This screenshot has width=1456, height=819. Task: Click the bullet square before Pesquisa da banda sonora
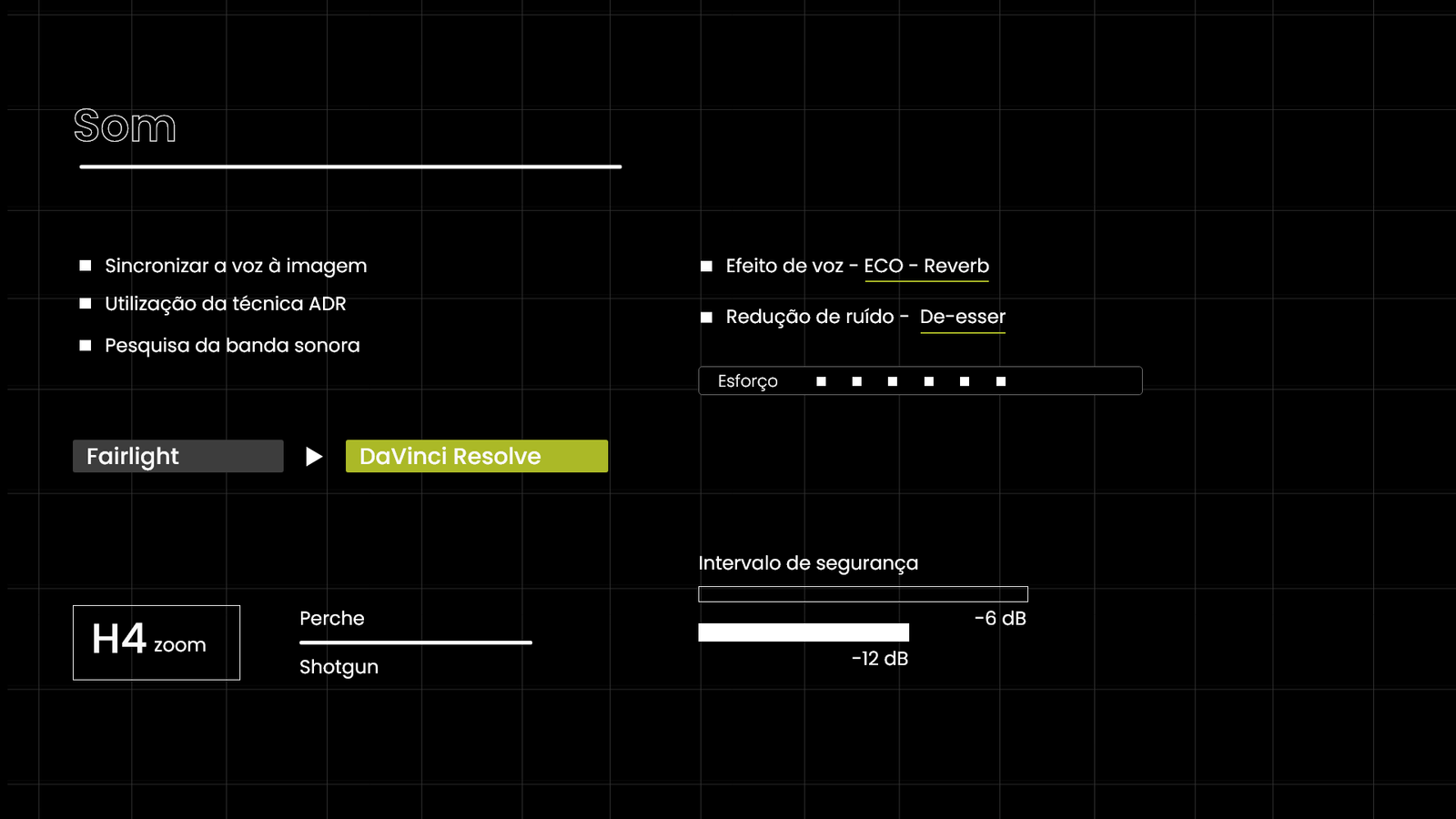pyautogui.click(x=86, y=346)
